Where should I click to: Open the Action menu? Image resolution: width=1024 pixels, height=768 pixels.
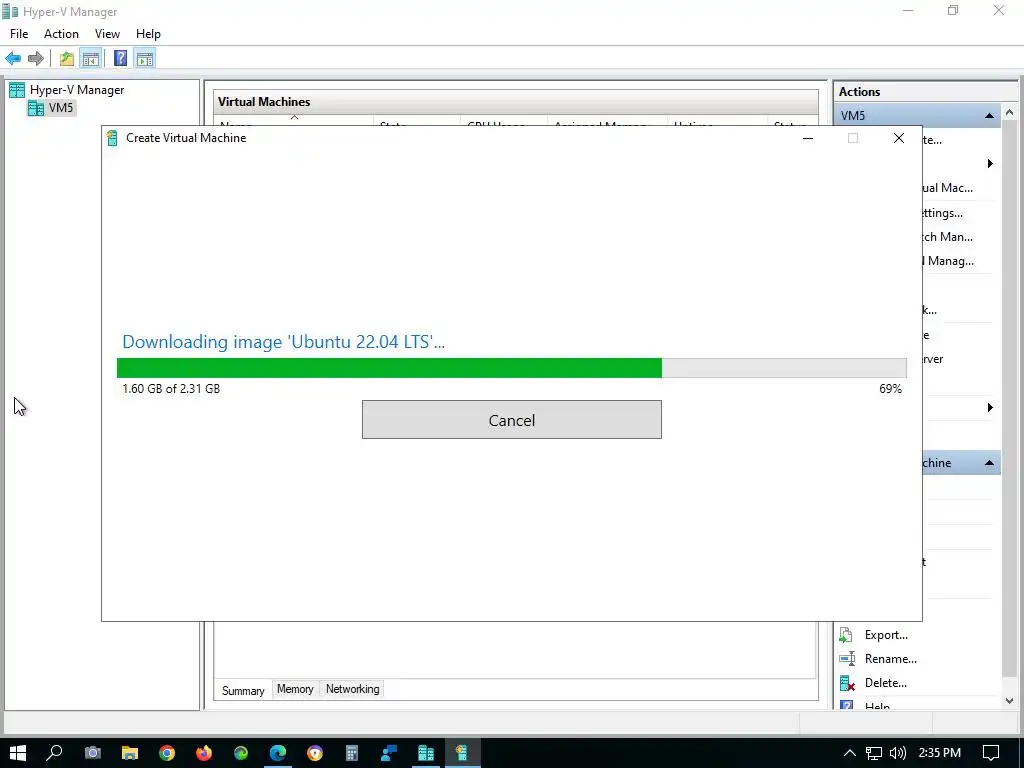click(x=61, y=34)
